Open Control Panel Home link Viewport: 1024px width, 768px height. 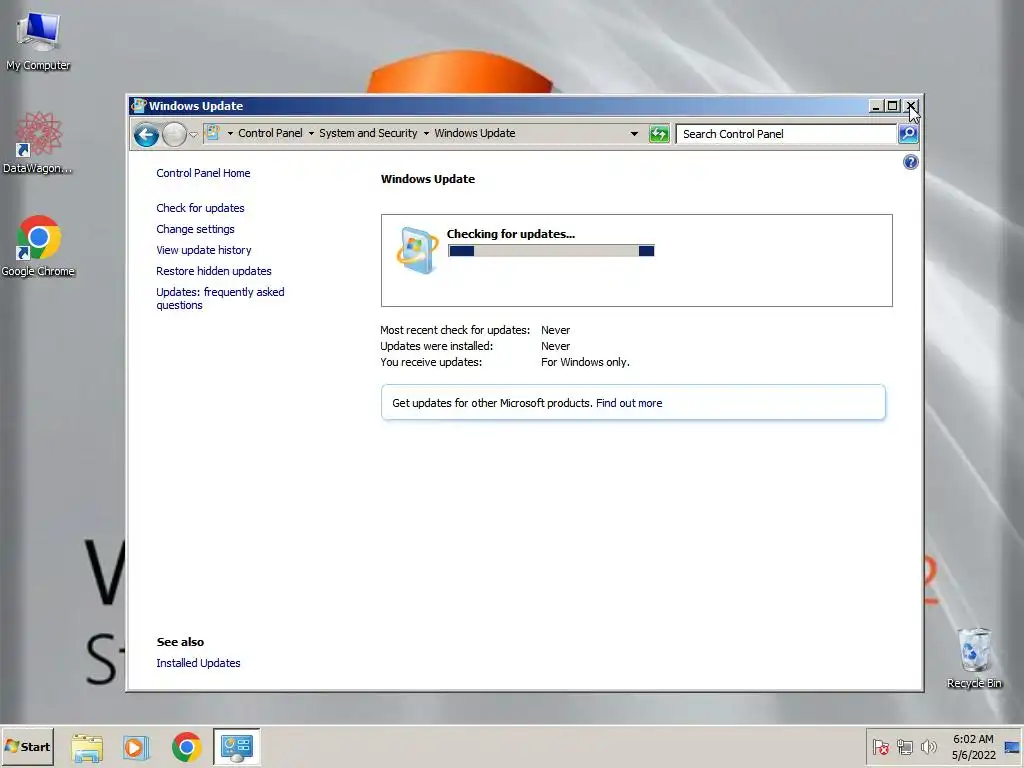click(x=203, y=173)
